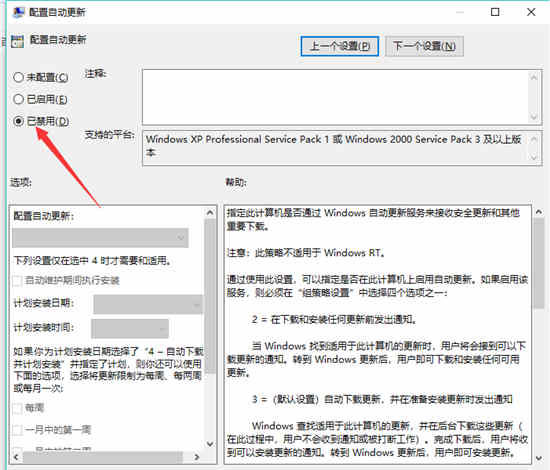Open the 计划安装时间 dropdown
The width and height of the screenshot is (550, 470).
(x=130, y=329)
